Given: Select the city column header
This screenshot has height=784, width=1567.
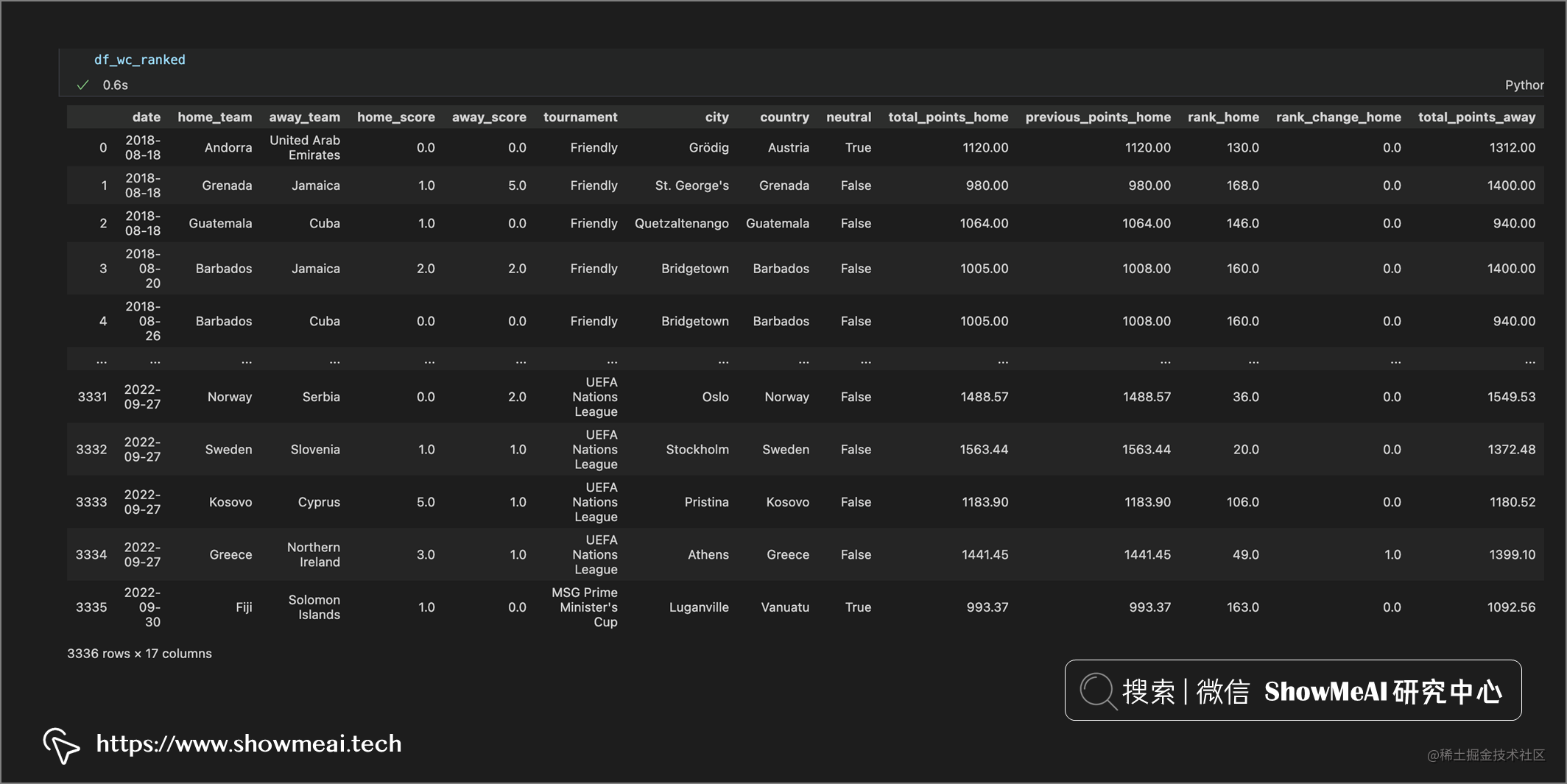Looking at the screenshot, I should (717, 117).
